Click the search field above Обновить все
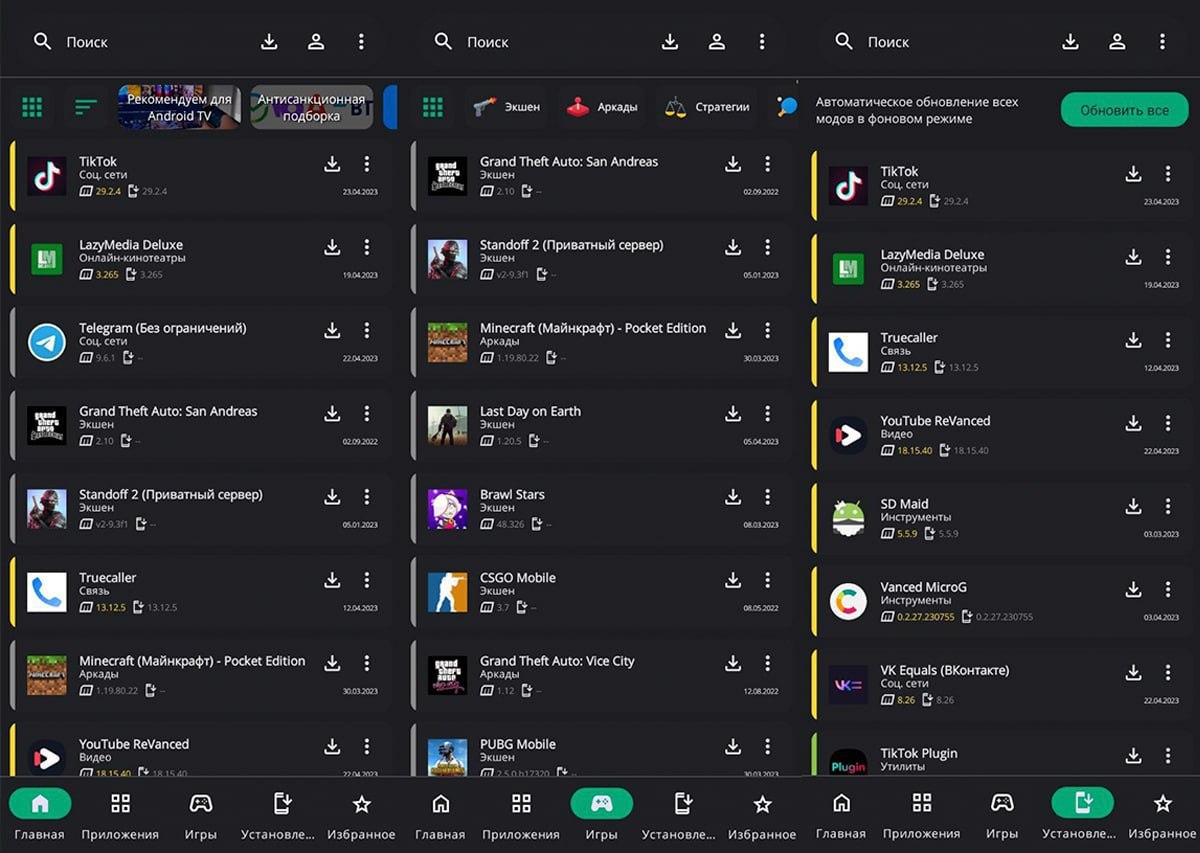The height and width of the screenshot is (853, 1200). 940,42
